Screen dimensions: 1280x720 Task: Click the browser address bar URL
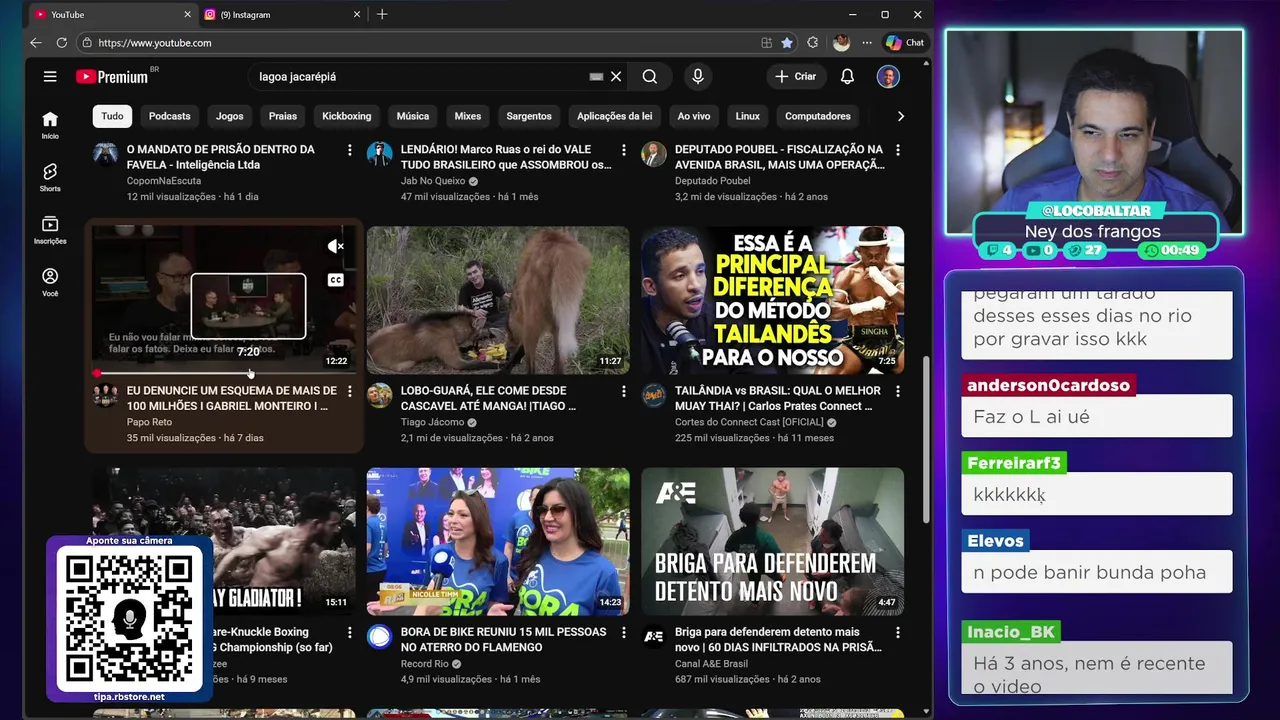155,43
